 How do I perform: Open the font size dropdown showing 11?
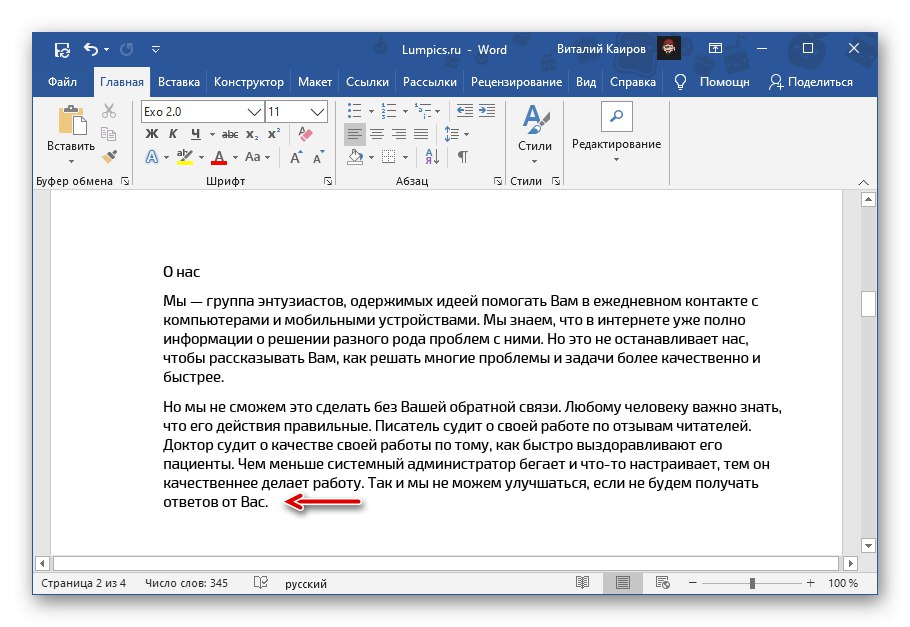click(315, 113)
